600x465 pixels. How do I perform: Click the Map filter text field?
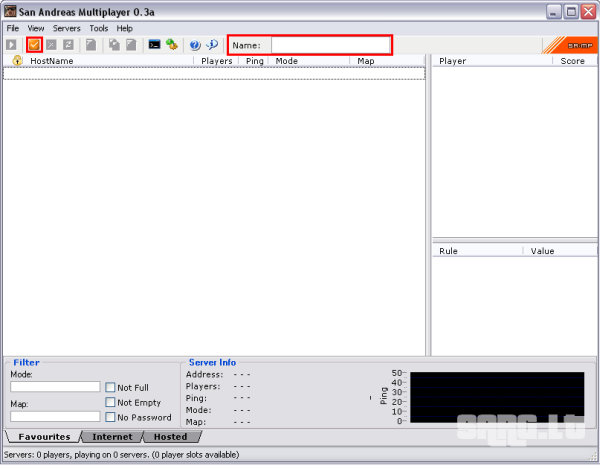(x=55, y=416)
